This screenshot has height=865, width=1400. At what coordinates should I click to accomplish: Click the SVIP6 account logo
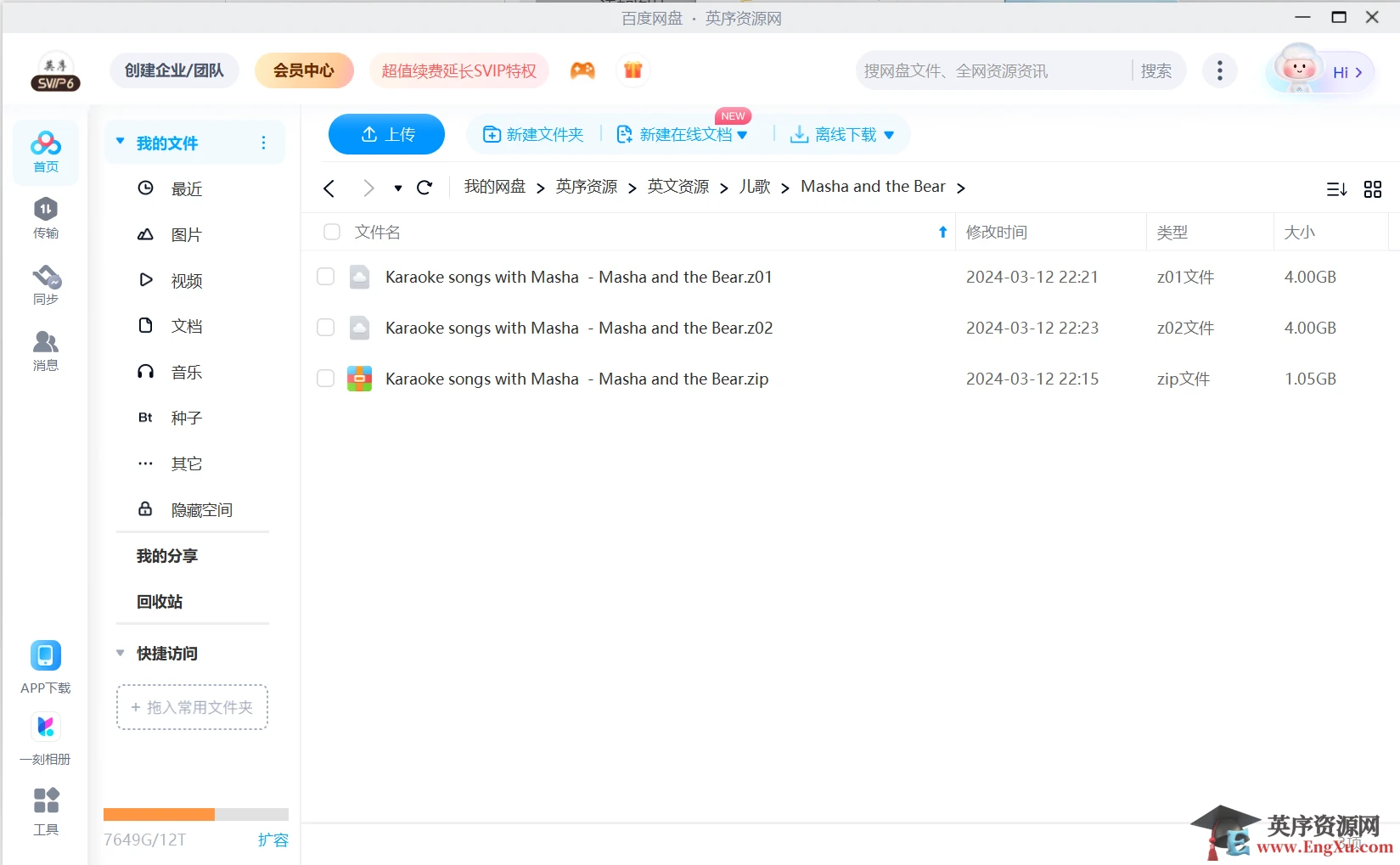[x=55, y=71]
